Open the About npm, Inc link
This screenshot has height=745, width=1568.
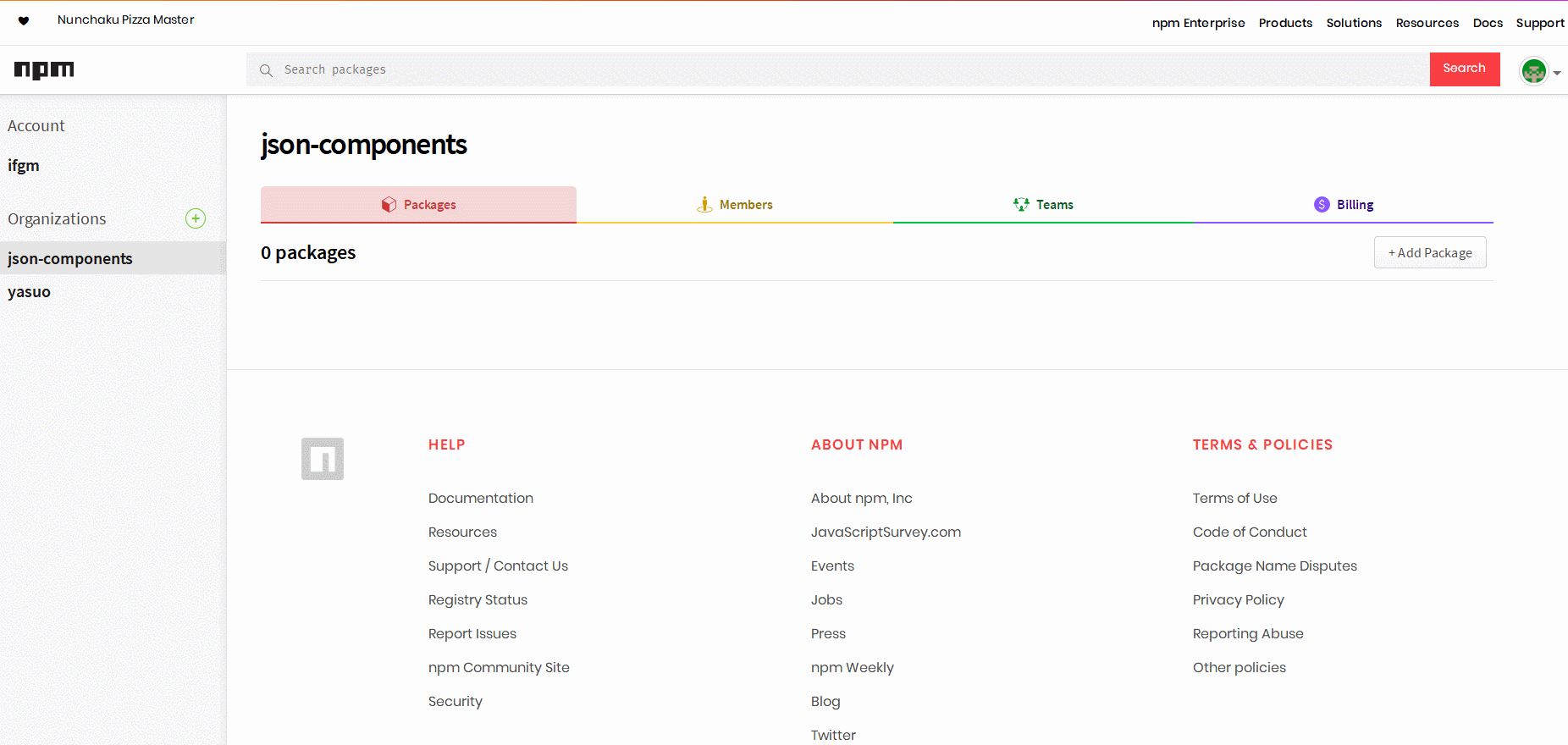click(x=862, y=498)
